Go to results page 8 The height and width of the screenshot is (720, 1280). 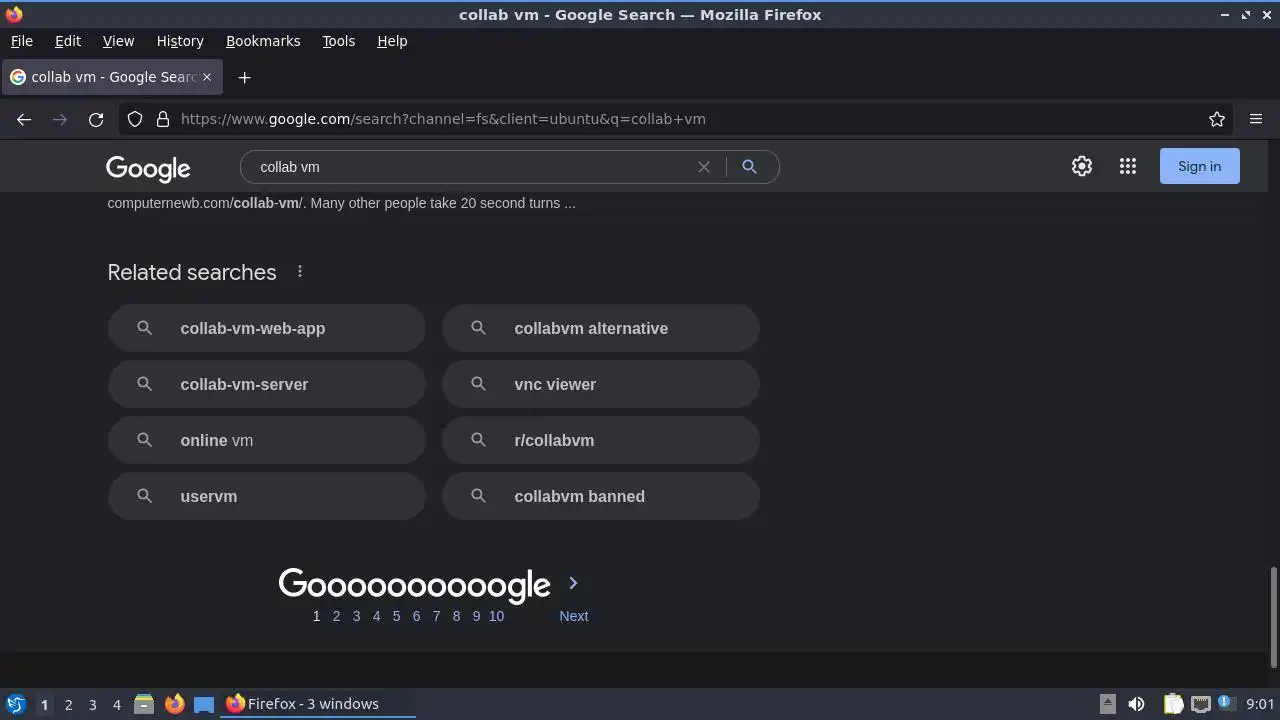pyautogui.click(x=456, y=616)
